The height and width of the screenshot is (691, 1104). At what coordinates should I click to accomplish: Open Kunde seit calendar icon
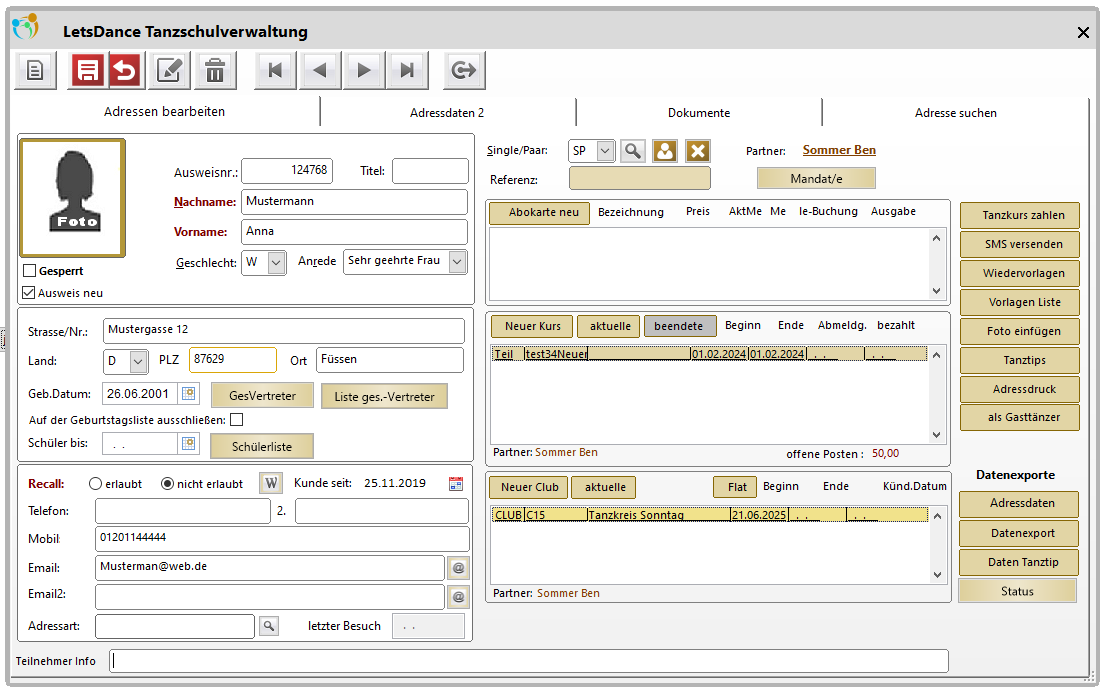click(x=456, y=483)
